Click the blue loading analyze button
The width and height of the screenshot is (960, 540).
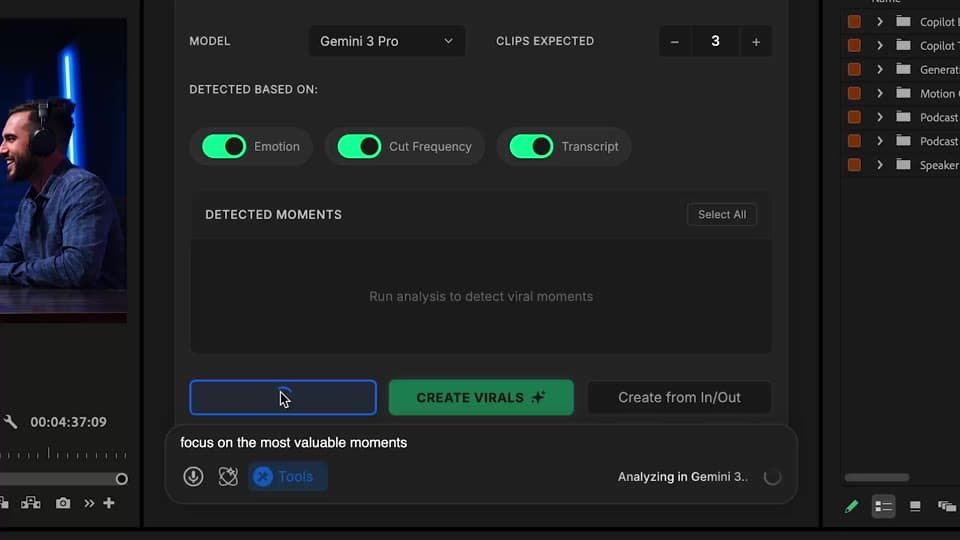(283, 397)
